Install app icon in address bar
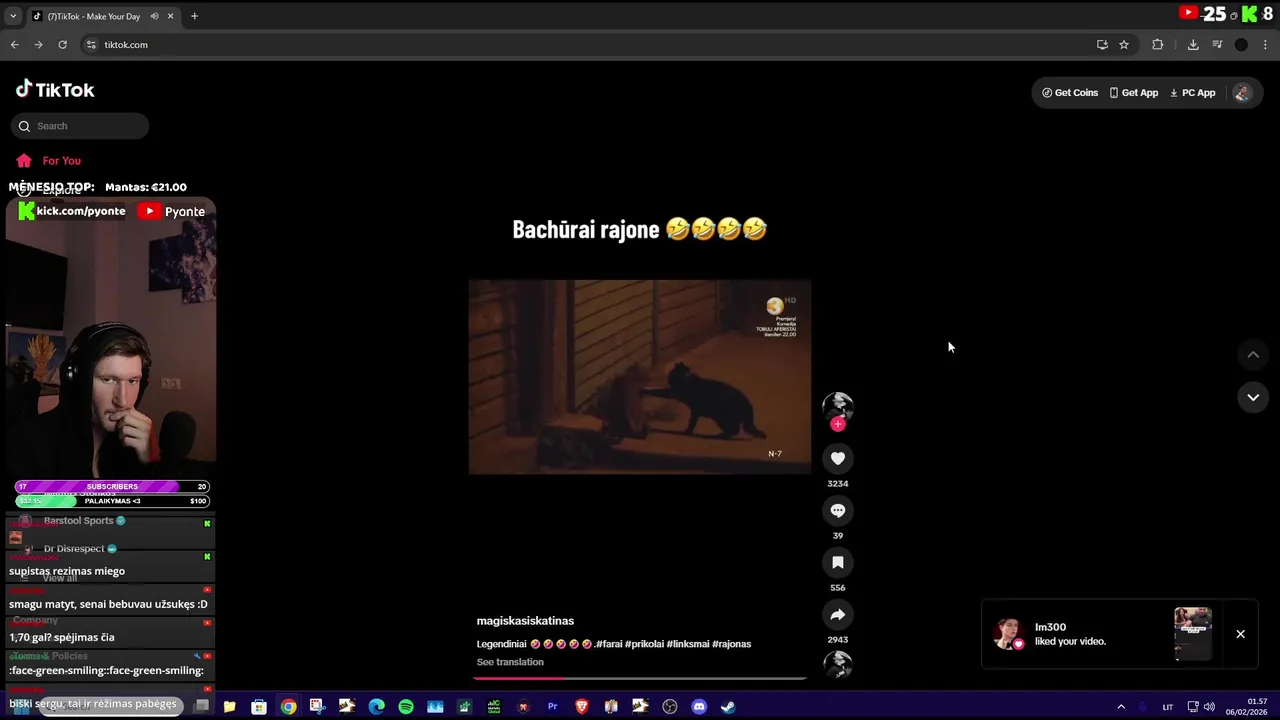Image resolution: width=1280 pixels, height=720 pixels. point(1102,44)
